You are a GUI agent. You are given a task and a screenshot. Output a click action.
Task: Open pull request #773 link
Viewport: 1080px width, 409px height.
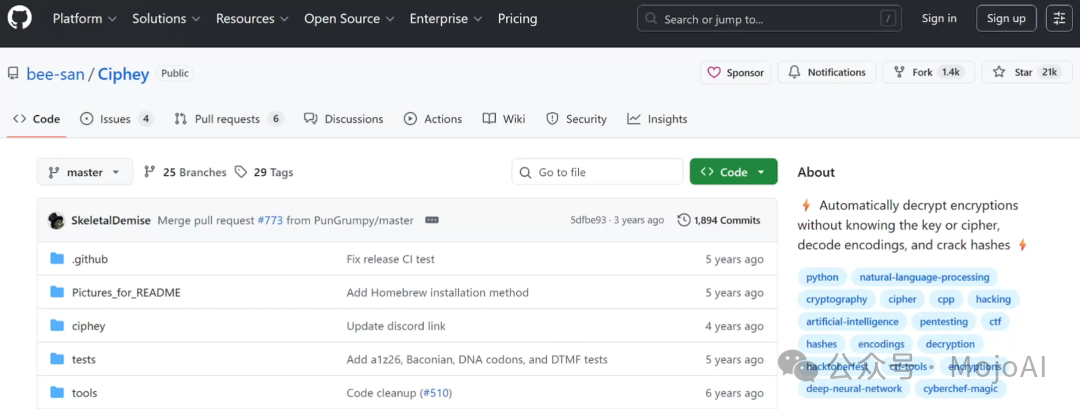tap(267, 220)
